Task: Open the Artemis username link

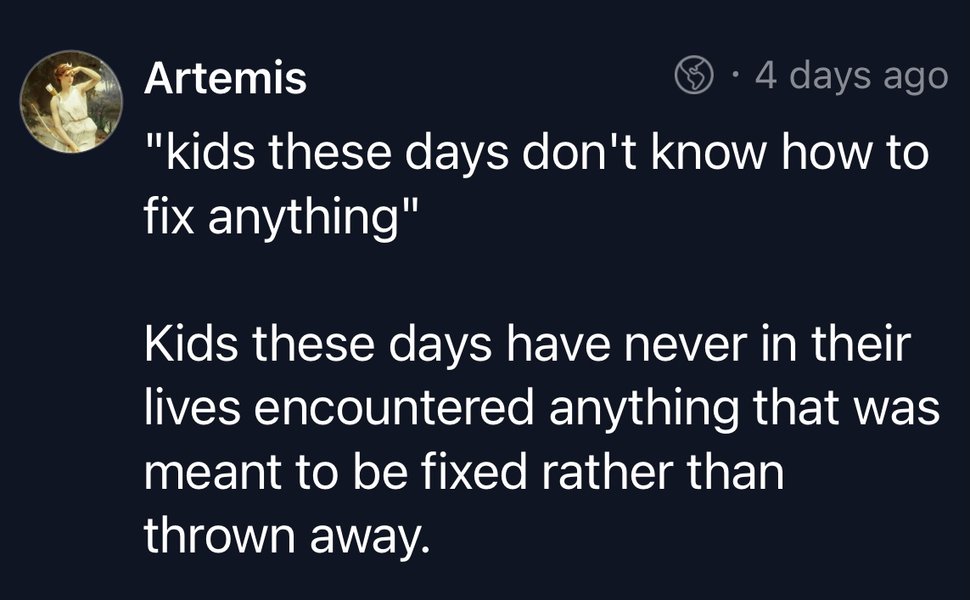Action: pos(225,78)
